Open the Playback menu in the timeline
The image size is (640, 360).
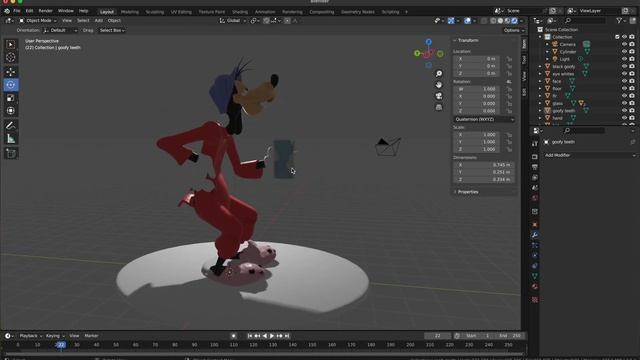click(x=30, y=336)
